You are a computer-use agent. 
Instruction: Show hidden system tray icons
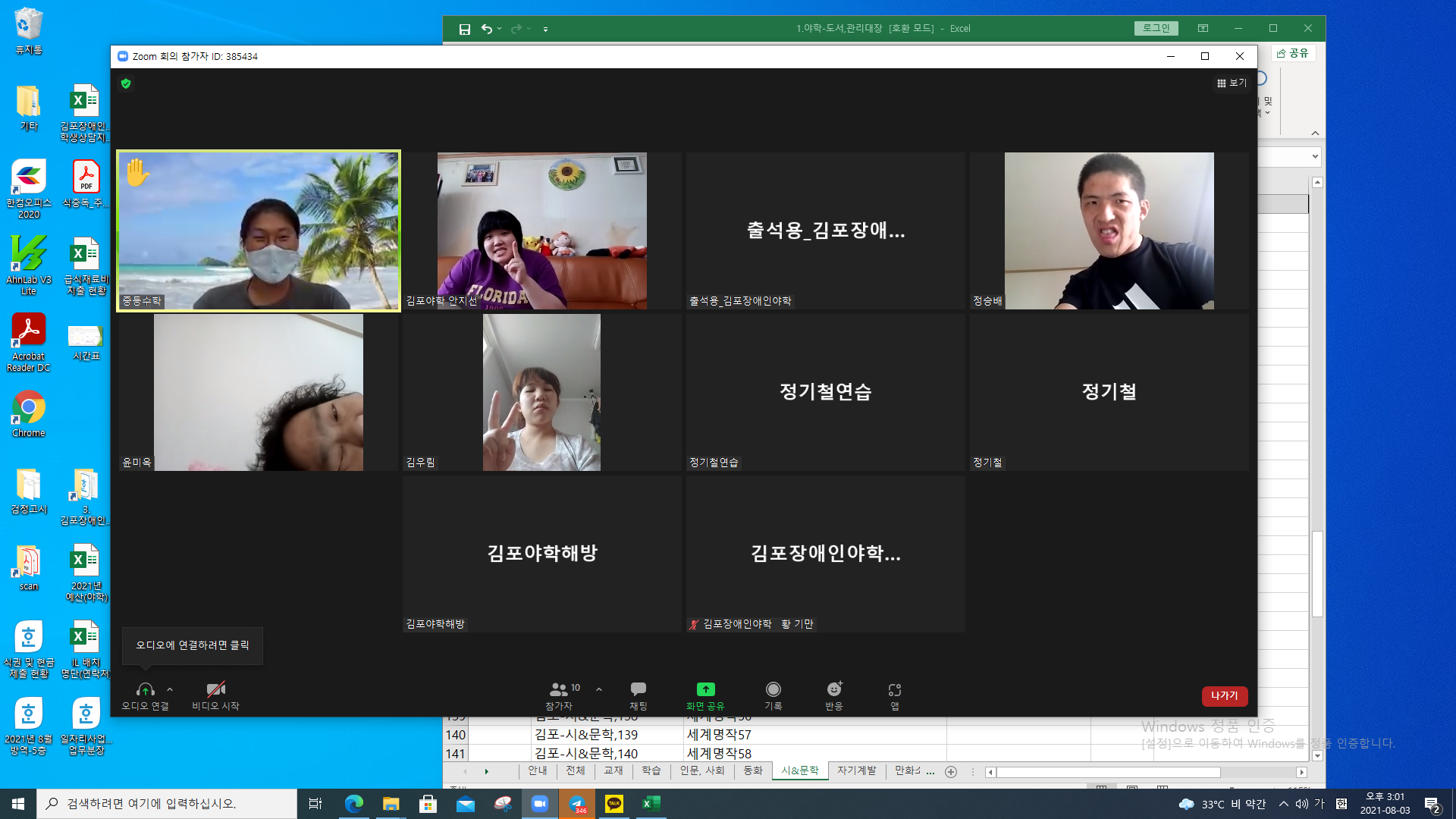(1283, 803)
